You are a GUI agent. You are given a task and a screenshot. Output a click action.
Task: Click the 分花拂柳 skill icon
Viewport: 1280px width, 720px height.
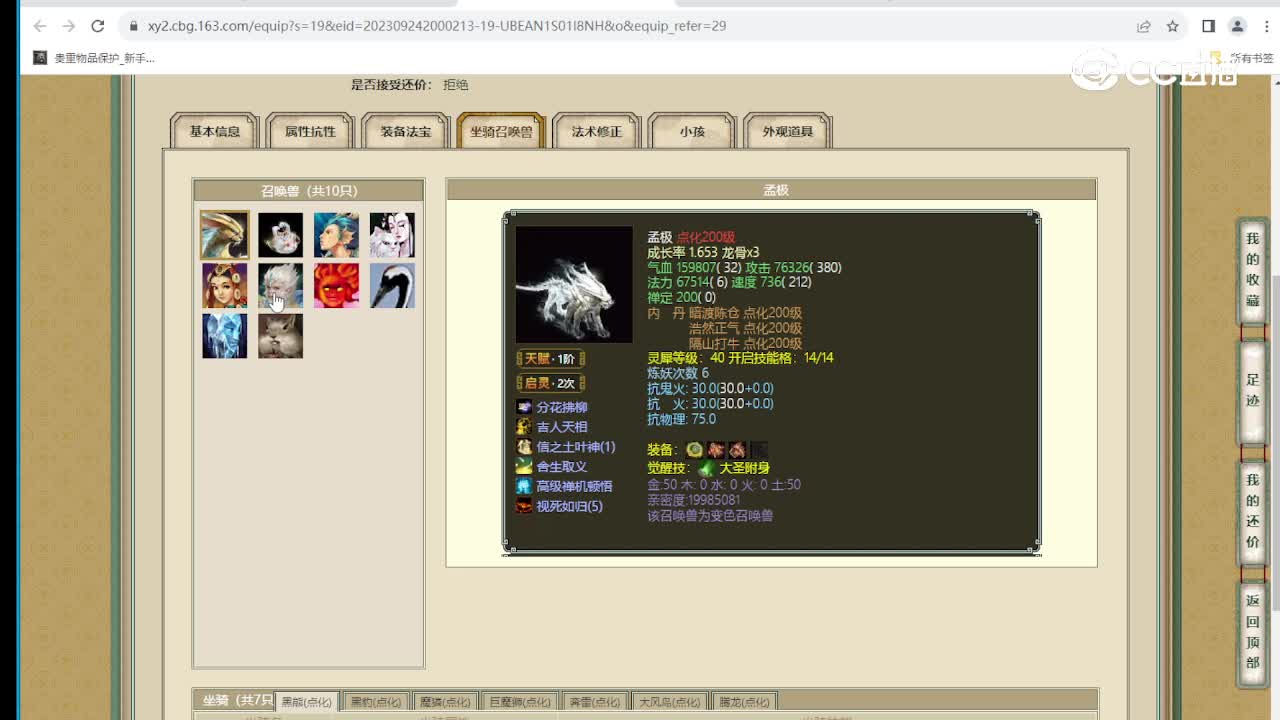click(524, 407)
